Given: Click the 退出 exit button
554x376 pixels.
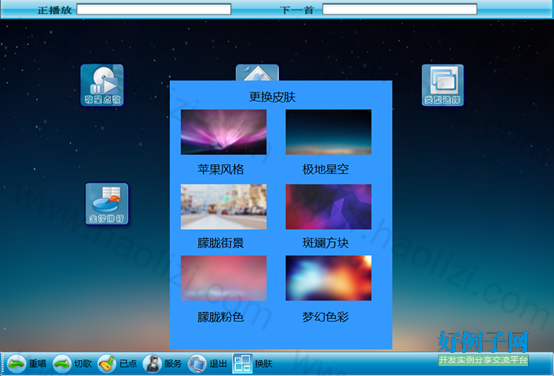Looking at the screenshot, I should coord(207,364).
